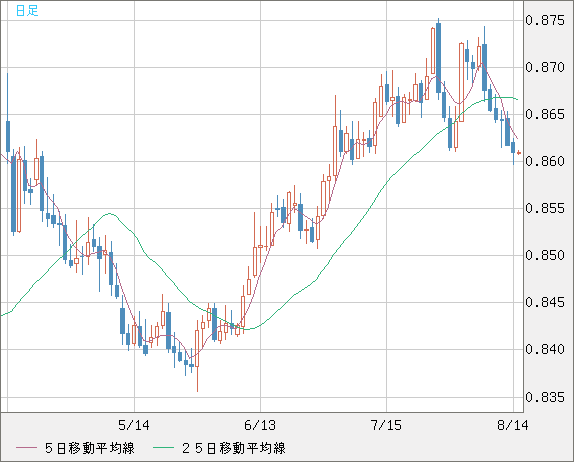Click the latest price marker near 0.861
Image resolution: width=574 pixels, height=462 pixels.
coord(519,153)
